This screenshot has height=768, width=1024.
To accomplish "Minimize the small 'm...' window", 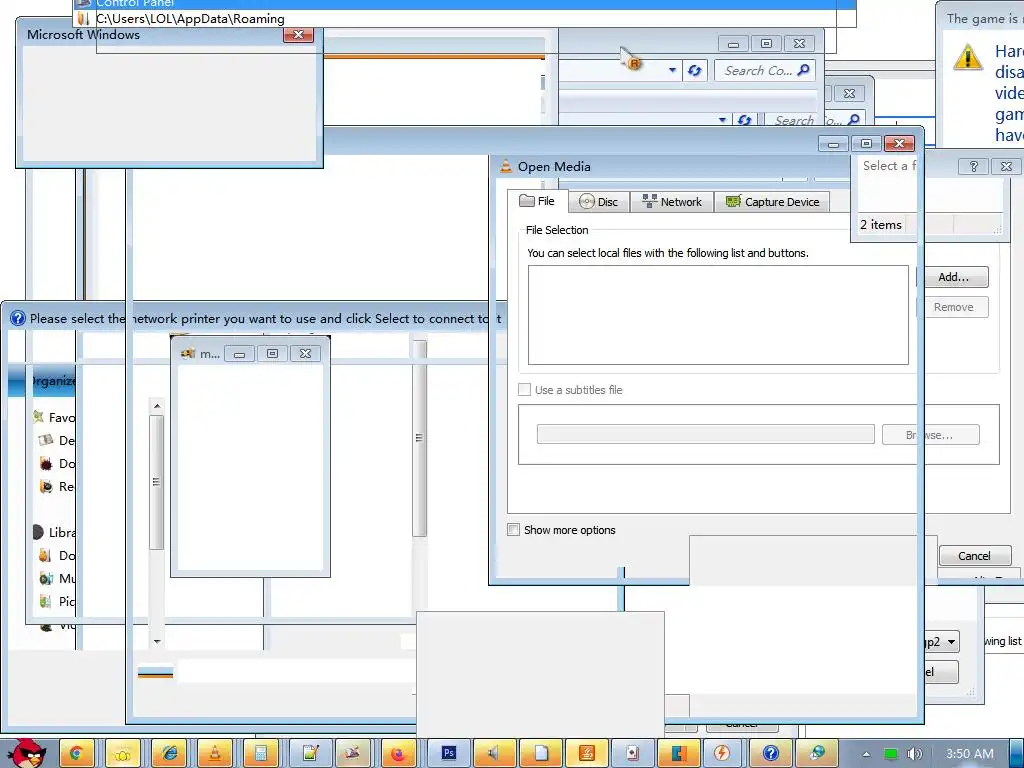I will pos(239,353).
